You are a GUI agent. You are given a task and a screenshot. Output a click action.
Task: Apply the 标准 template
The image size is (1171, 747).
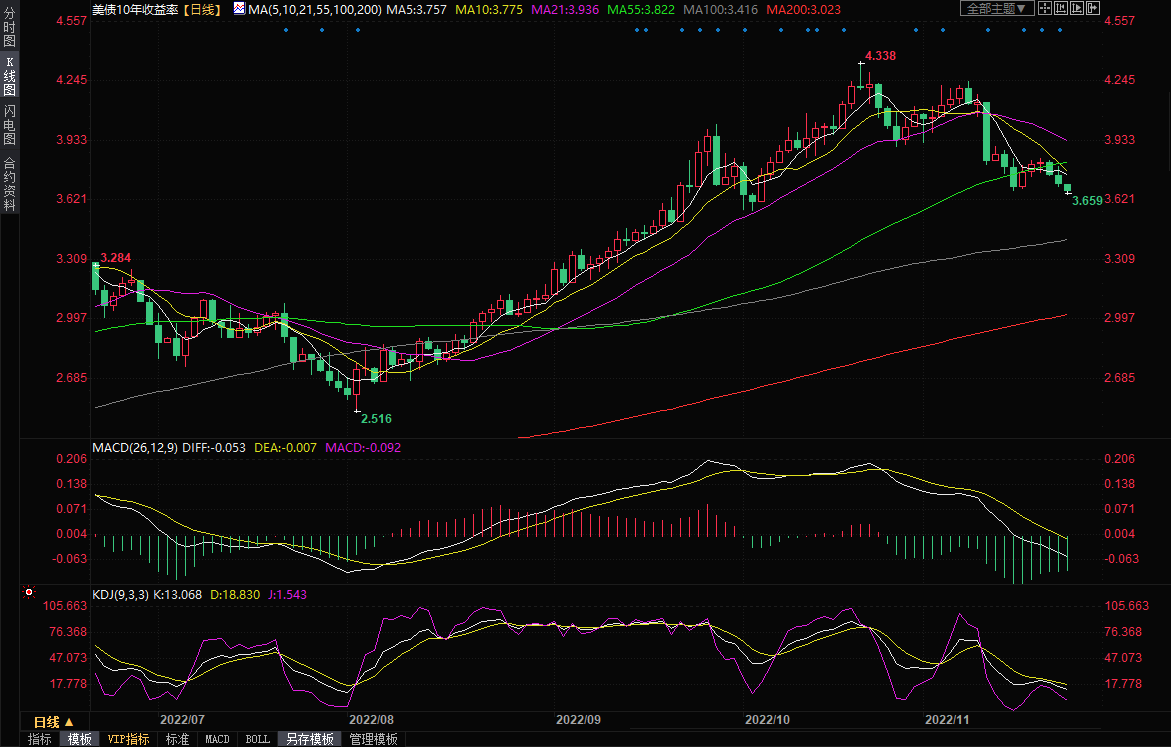[x=177, y=739]
